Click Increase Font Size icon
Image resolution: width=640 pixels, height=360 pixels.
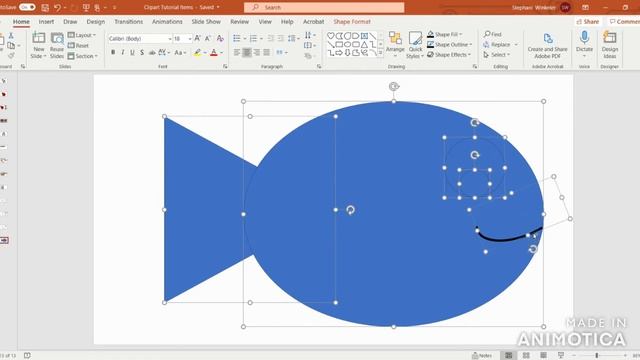[198, 38]
